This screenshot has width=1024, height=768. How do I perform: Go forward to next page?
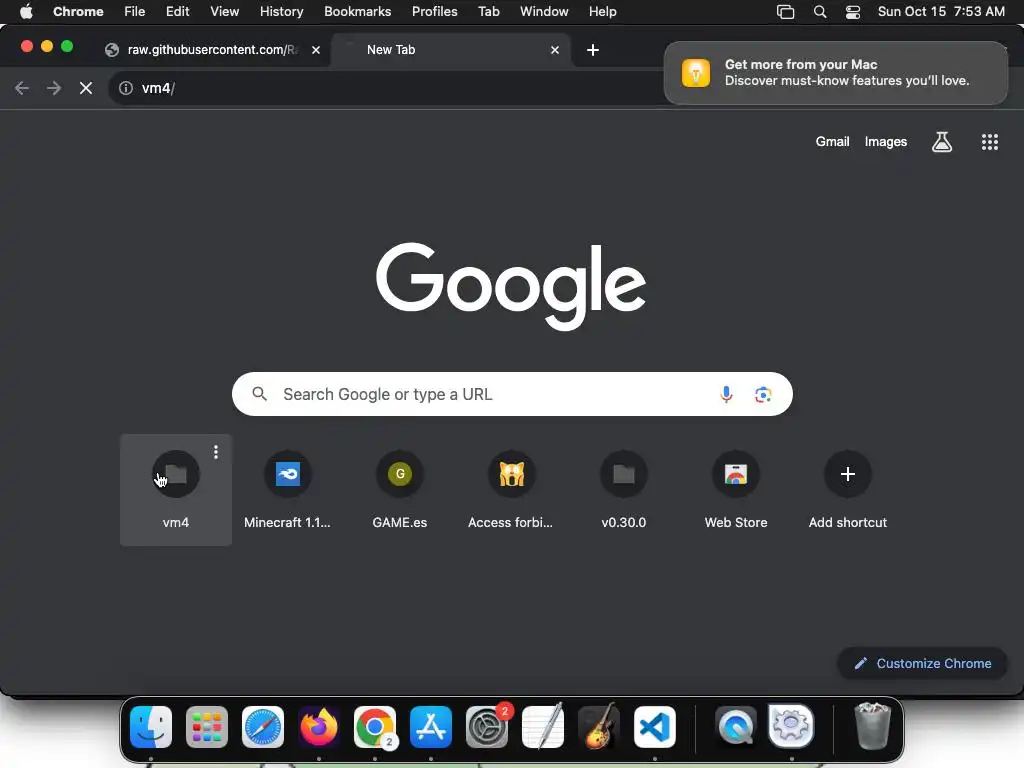click(54, 88)
